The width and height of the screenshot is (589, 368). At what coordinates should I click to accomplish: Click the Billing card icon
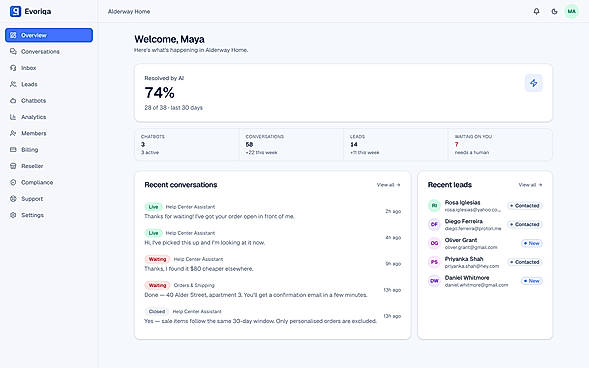(x=13, y=149)
